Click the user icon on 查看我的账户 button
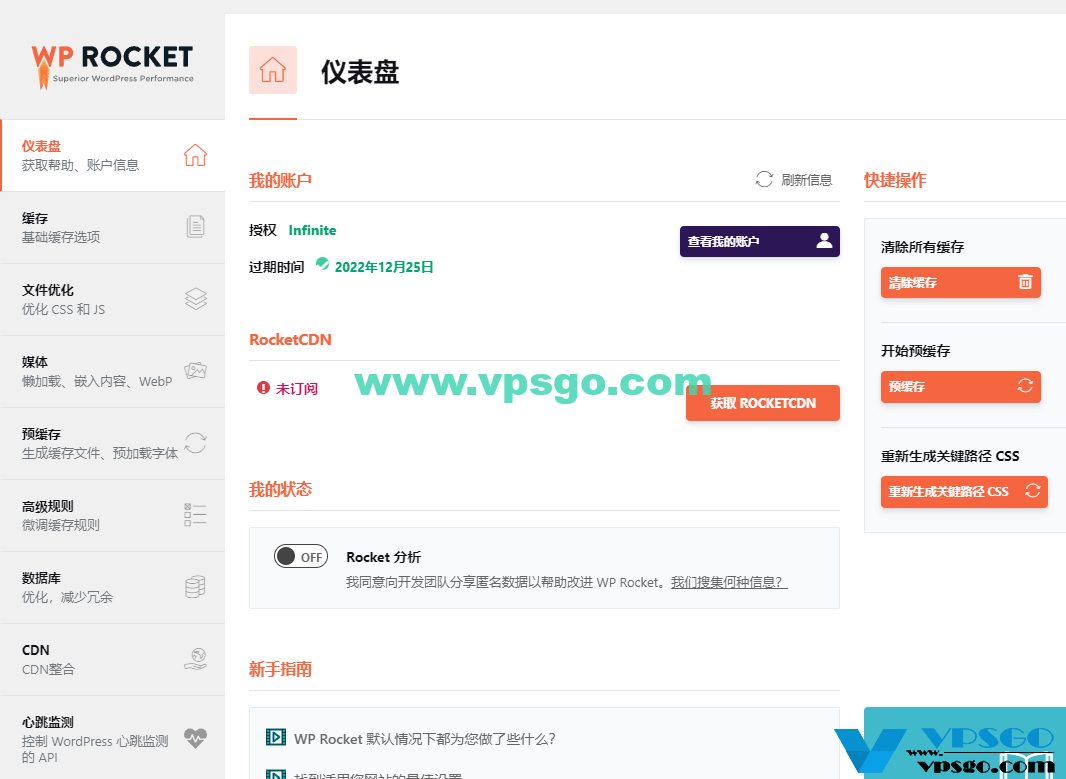 click(824, 241)
